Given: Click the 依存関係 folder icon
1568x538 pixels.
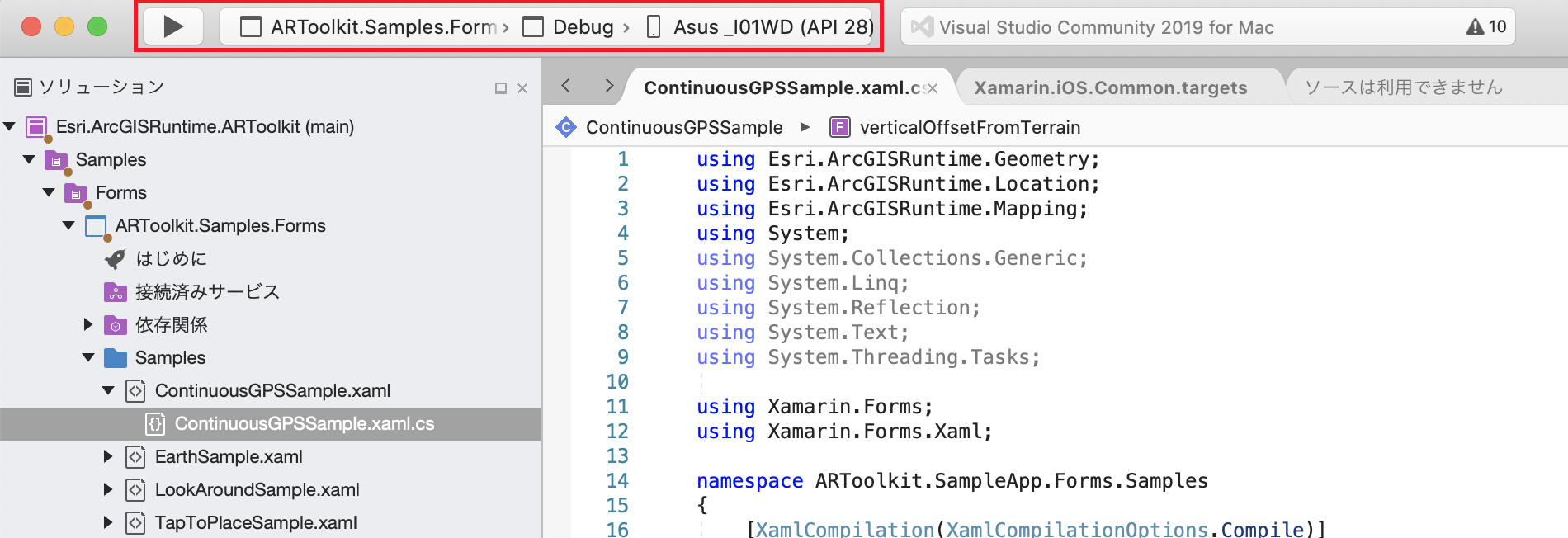Looking at the screenshot, I should point(116,325).
